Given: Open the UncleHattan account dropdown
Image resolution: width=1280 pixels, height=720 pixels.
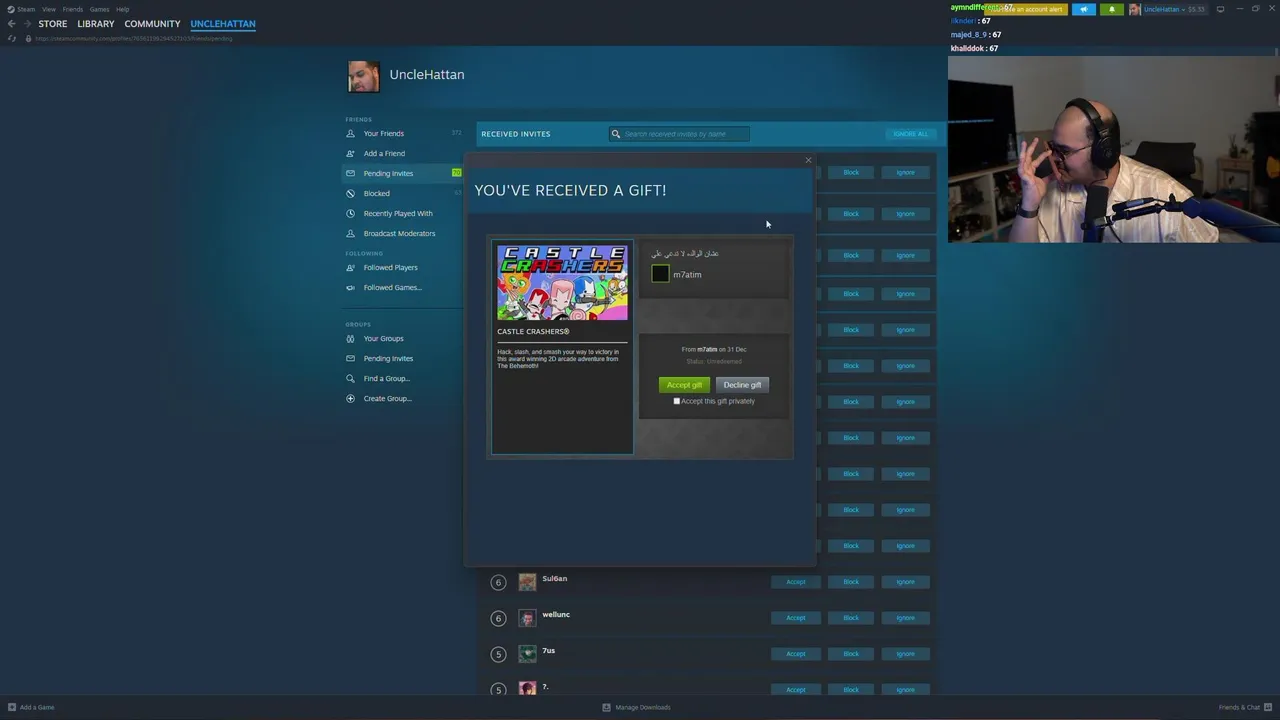Looking at the screenshot, I should [1167, 9].
